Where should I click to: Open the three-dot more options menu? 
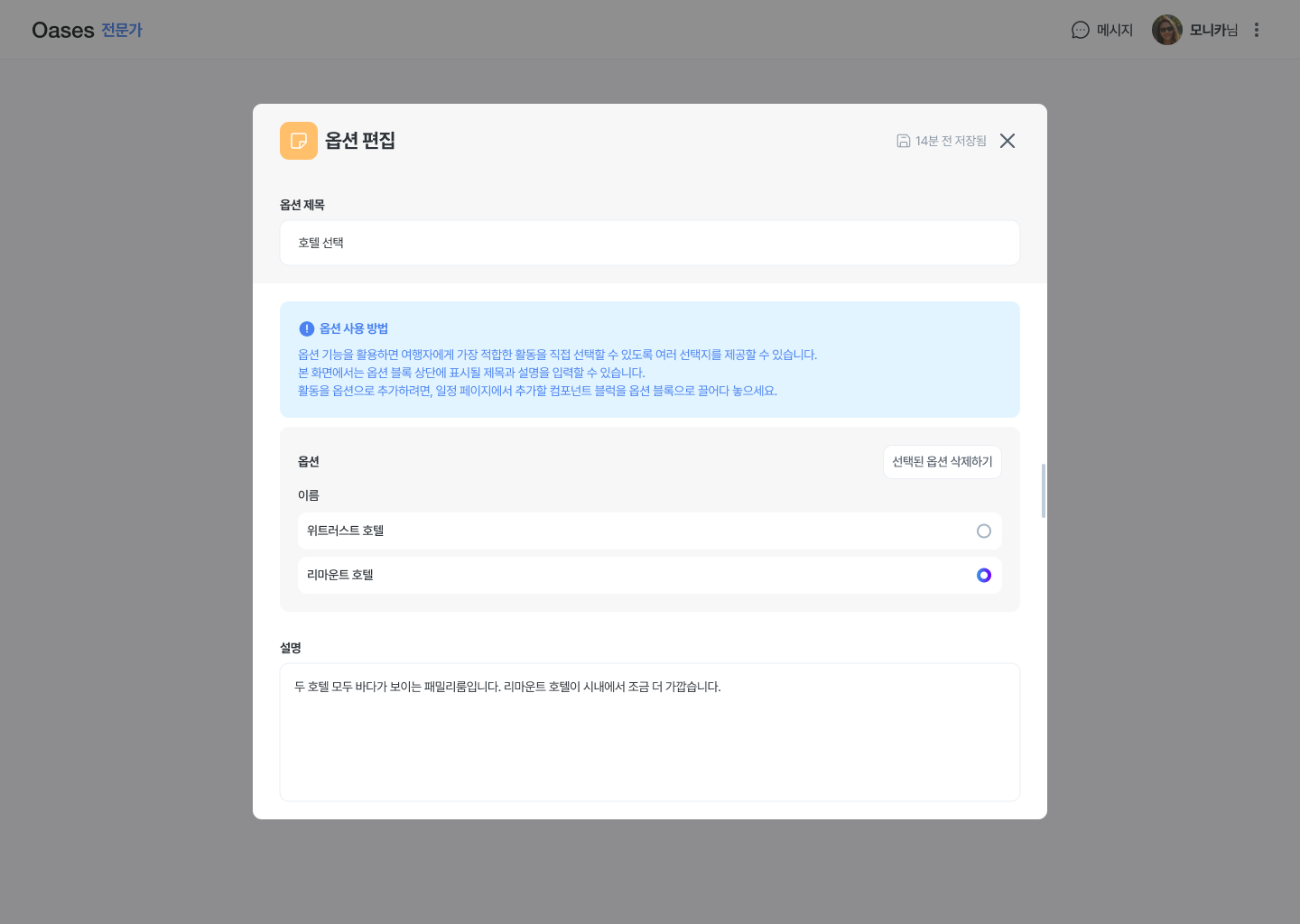coord(1256,30)
